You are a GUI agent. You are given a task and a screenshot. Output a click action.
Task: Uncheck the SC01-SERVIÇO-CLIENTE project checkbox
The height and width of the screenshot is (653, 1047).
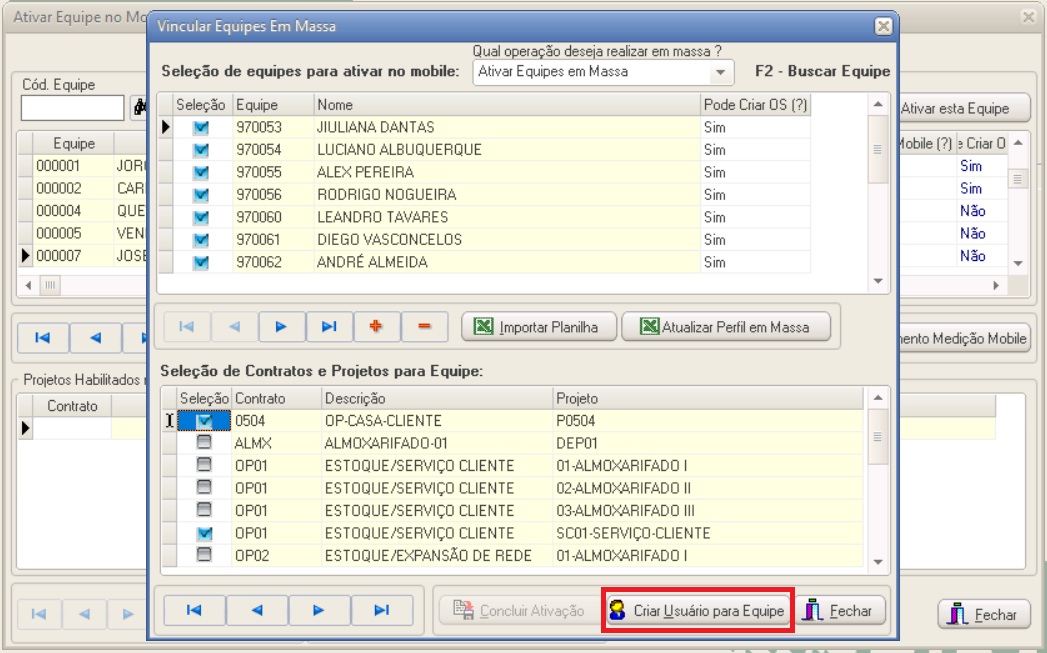(x=204, y=533)
